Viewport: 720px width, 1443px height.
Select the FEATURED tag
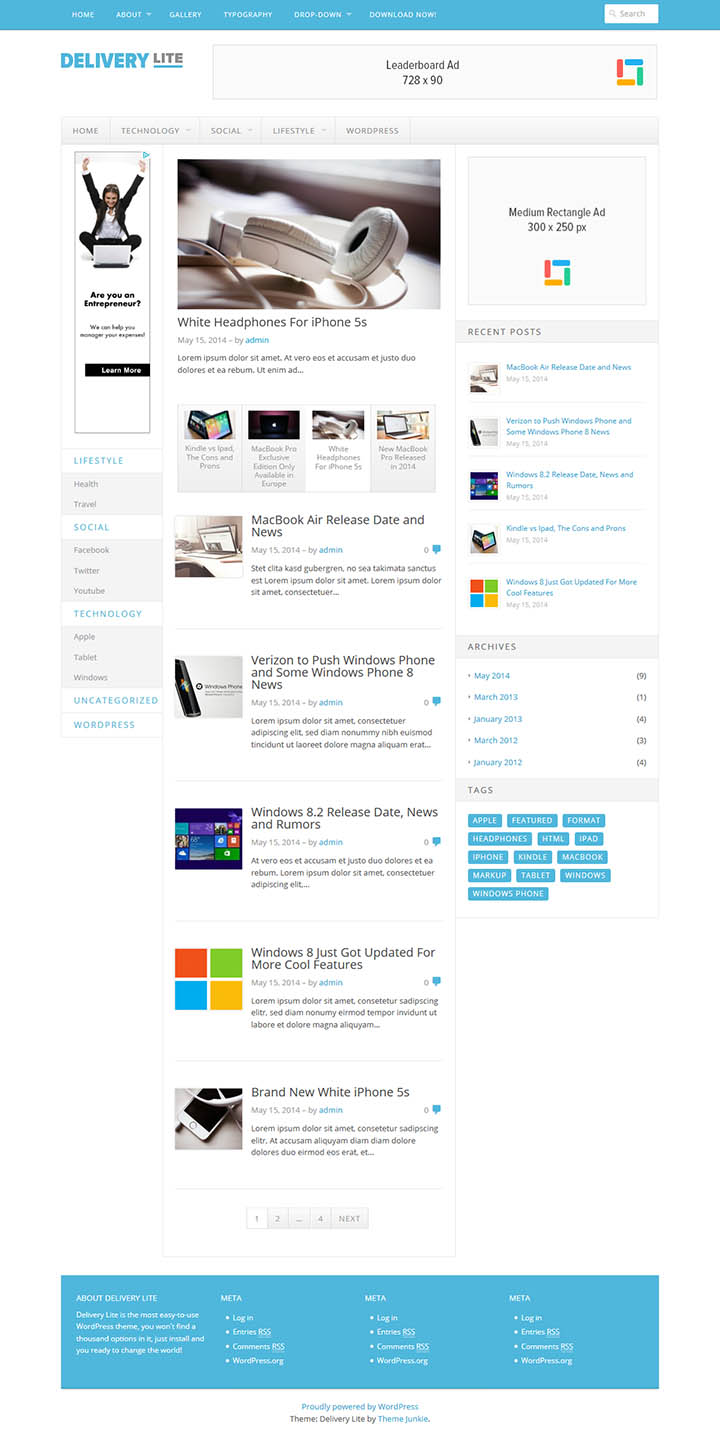point(532,821)
